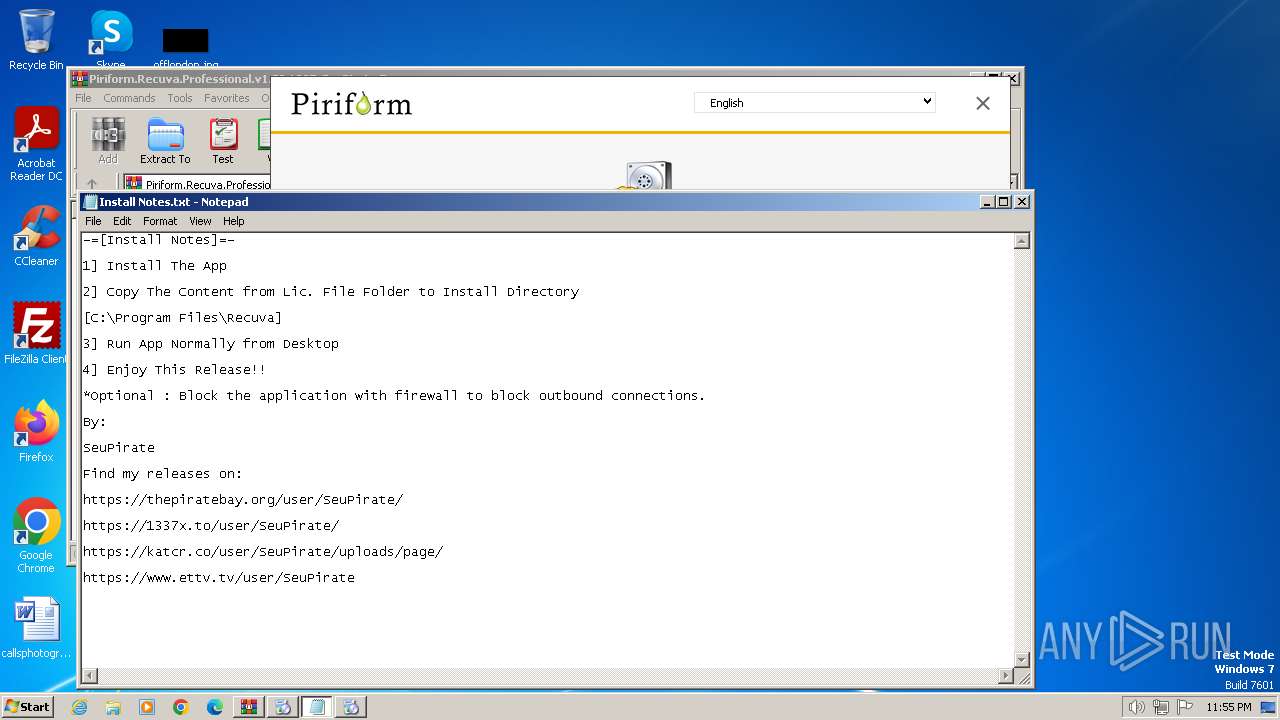
Task: Open the installer language dropdown showing English
Action: (x=815, y=102)
